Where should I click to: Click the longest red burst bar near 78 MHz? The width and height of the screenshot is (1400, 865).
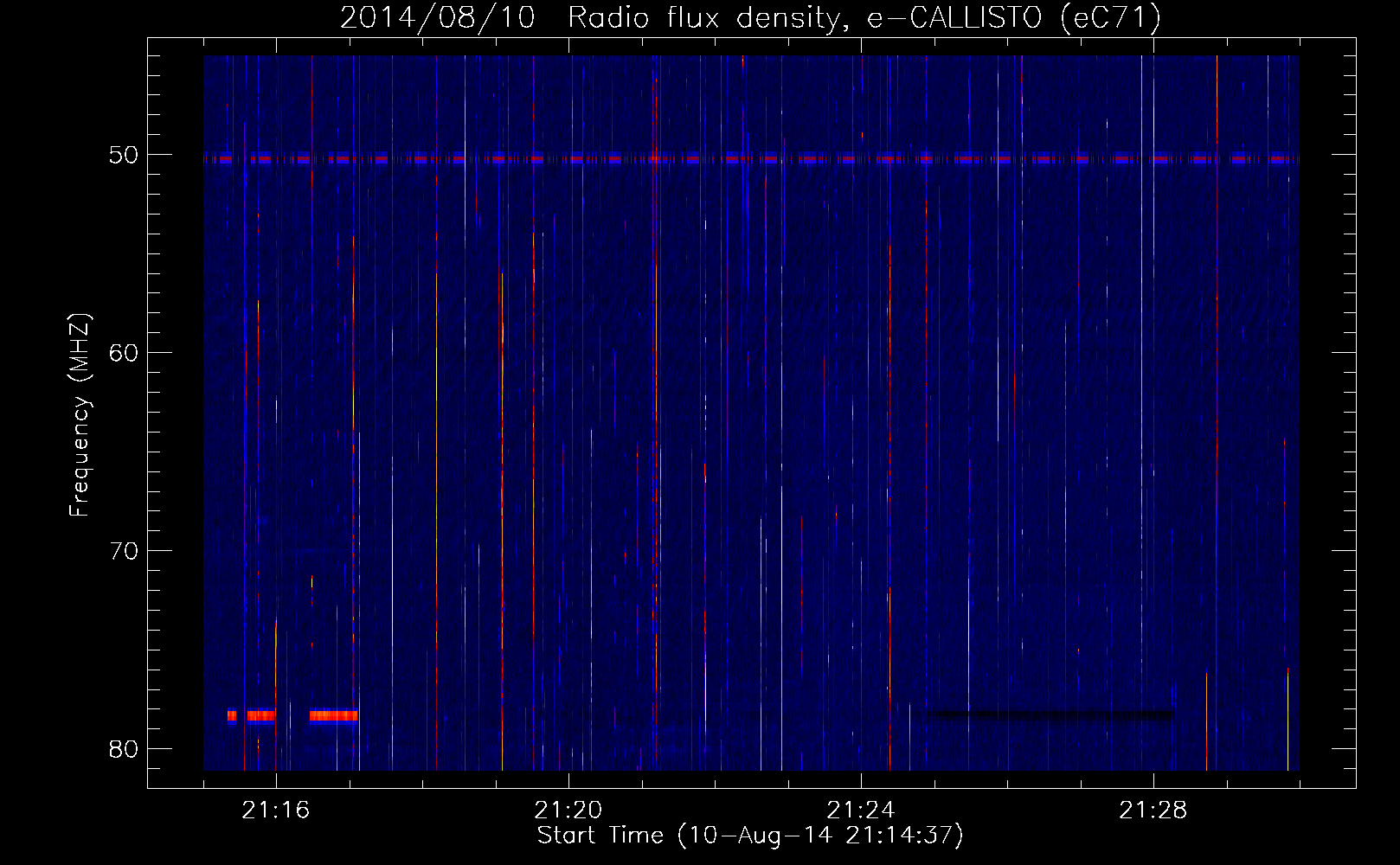[334, 715]
